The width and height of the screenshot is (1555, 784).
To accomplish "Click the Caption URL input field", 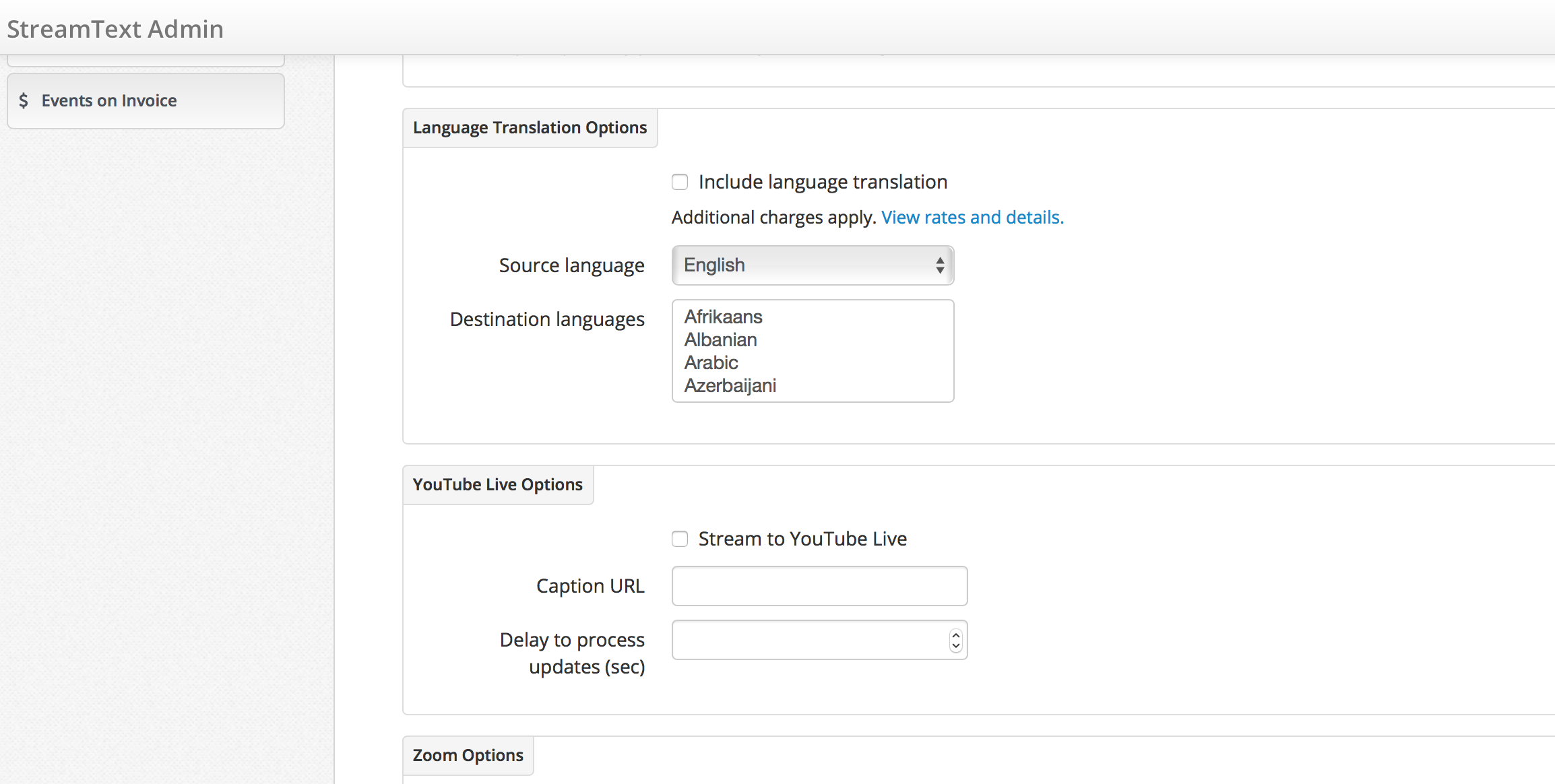I will pos(819,586).
